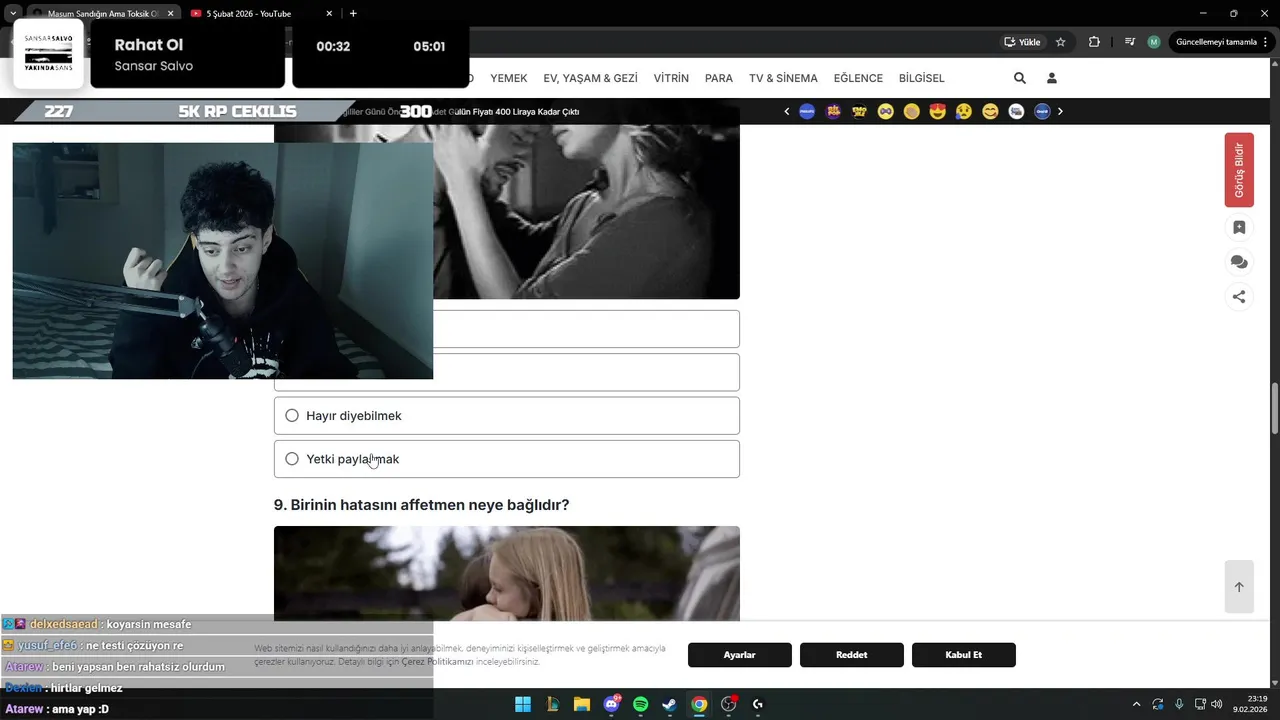The width and height of the screenshot is (1280, 720).
Task: Click the 'Rahat Ol' song title overlay
Action: pos(149,45)
